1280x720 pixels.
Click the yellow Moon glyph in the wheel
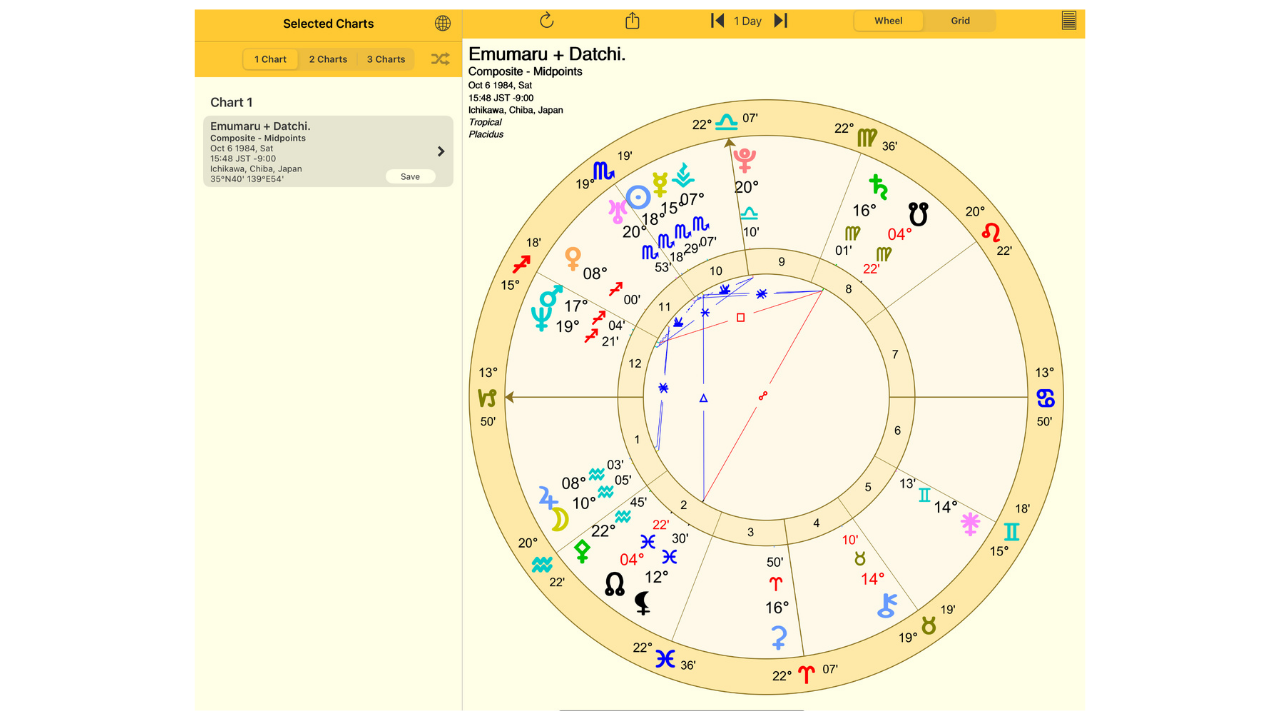point(560,519)
